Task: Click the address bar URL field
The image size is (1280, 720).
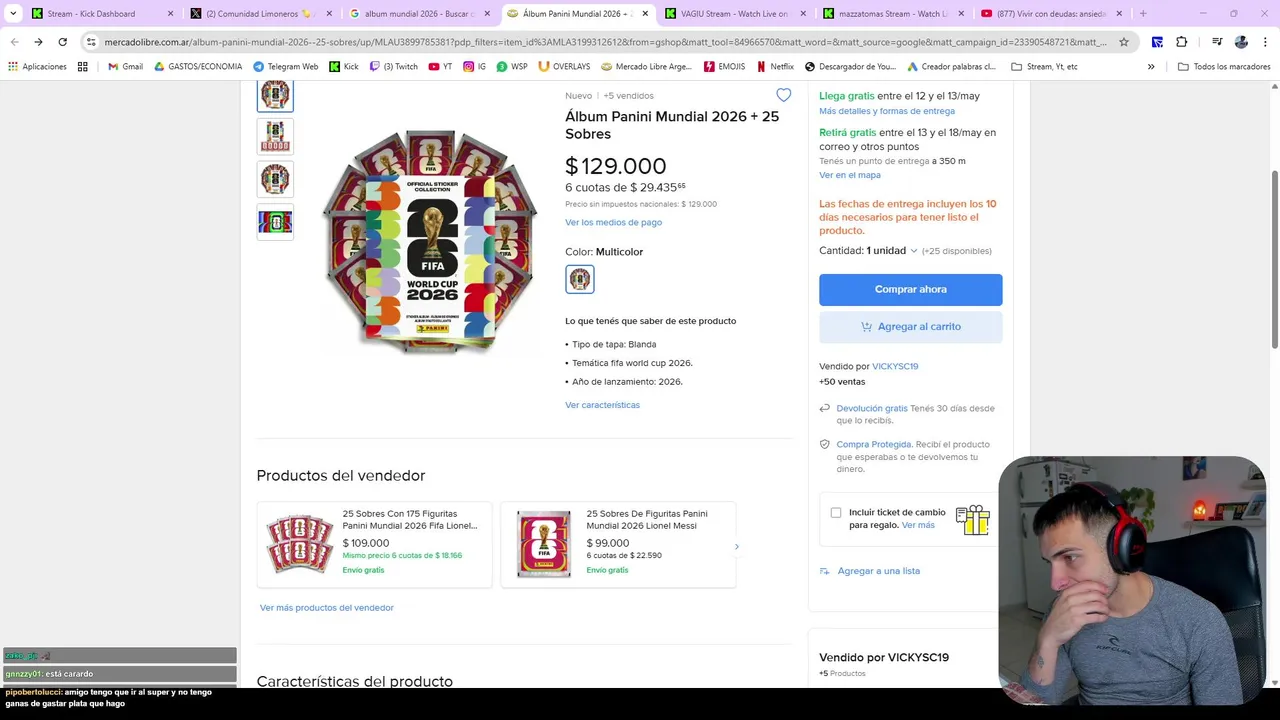Action: (605, 42)
